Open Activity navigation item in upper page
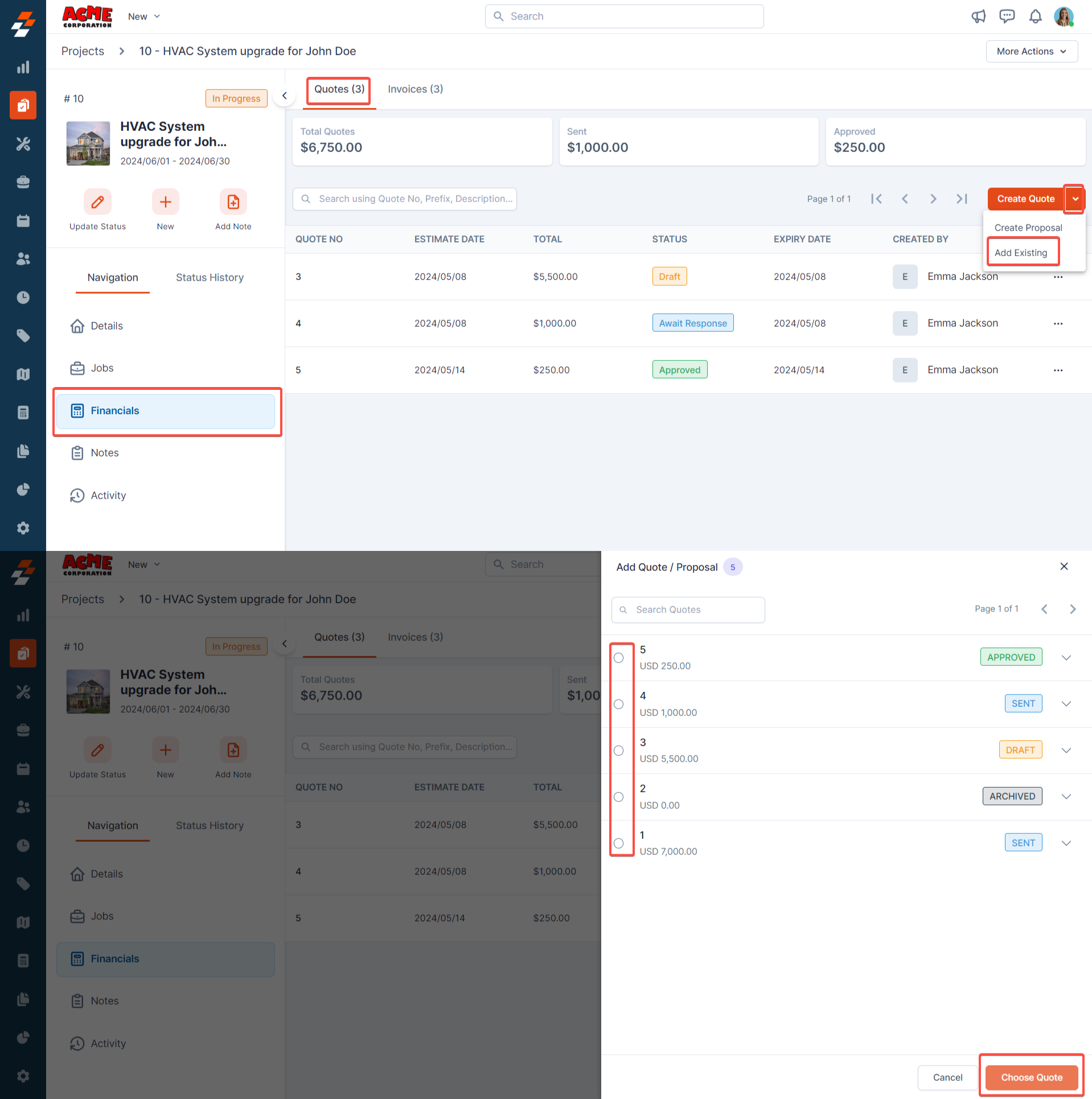Image resolution: width=1092 pixels, height=1099 pixels. tap(98, 496)
